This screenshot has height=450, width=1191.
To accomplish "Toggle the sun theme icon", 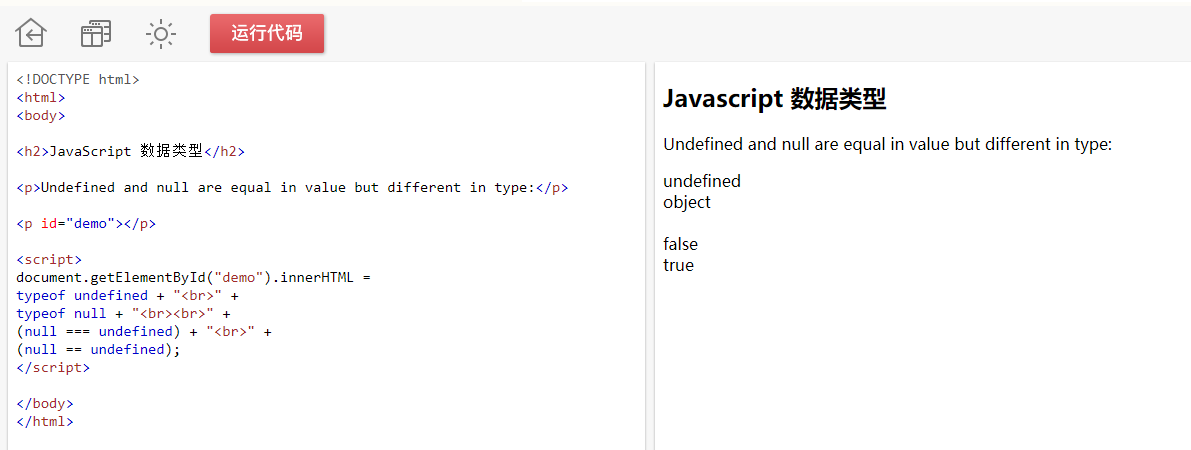I will [x=160, y=33].
